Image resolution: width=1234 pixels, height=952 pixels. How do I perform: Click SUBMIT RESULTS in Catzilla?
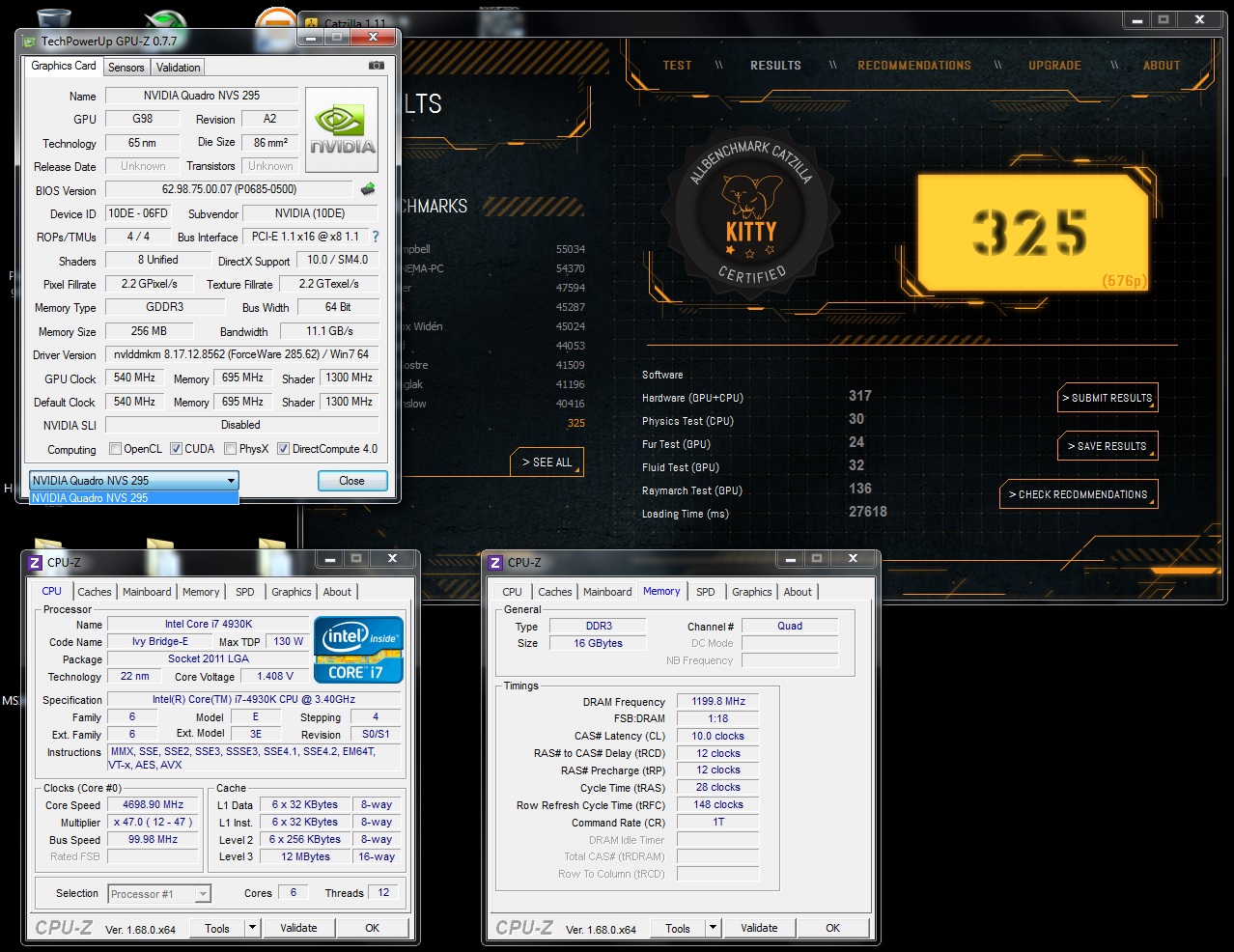coord(1108,398)
